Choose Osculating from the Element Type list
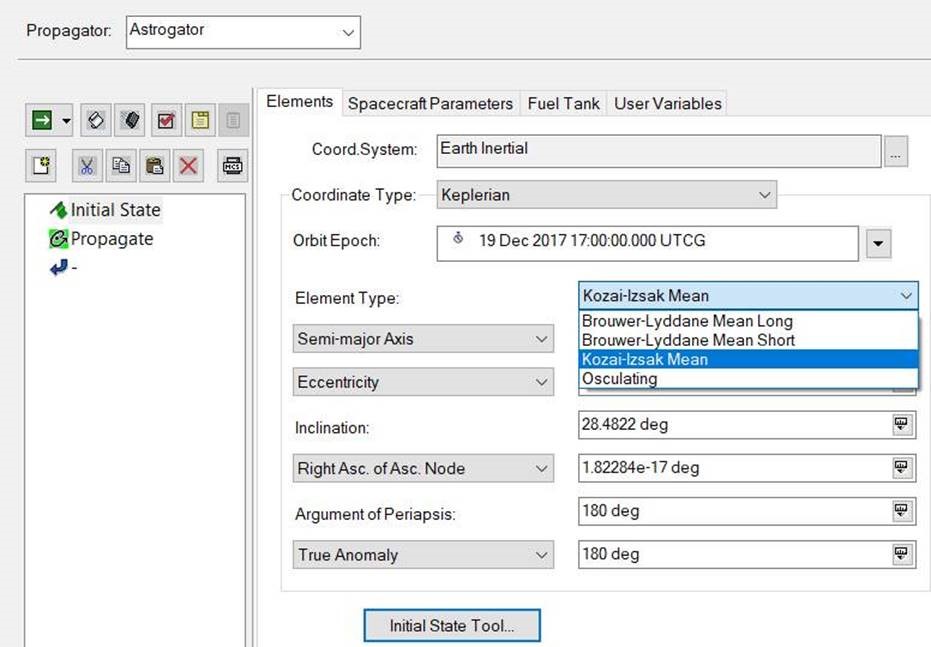Screen dimensions: 931x647 619,379
